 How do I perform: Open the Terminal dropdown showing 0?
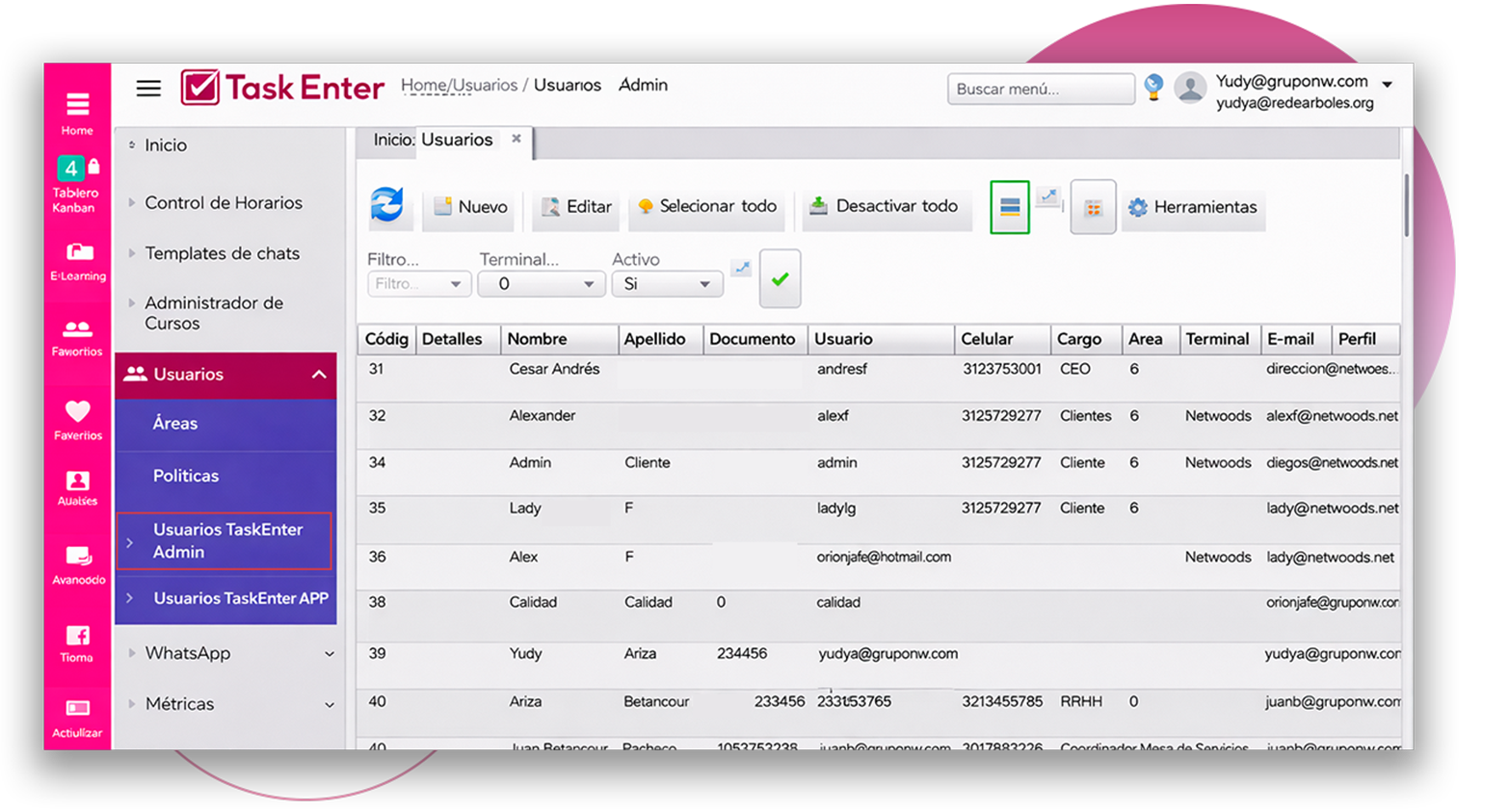pyautogui.click(x=542, y=284)
